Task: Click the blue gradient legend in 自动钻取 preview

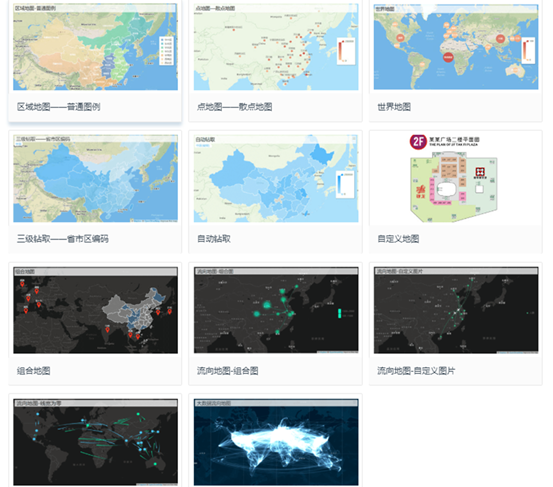Action: click(x=345, y=184)
